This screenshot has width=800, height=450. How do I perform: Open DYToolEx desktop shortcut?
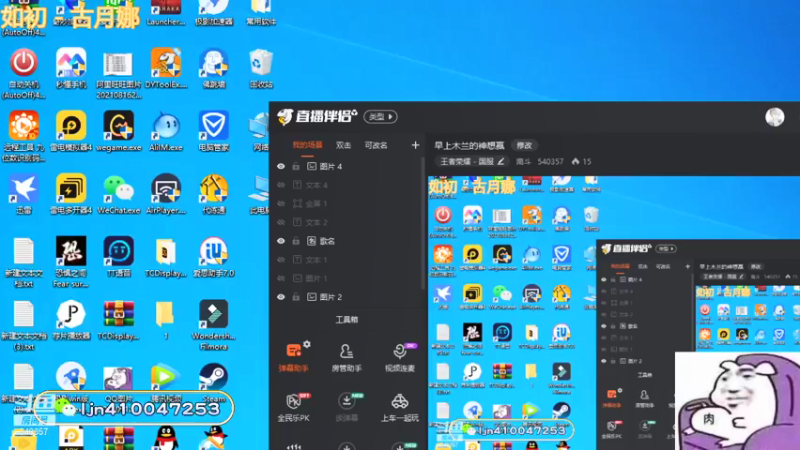coord(166,68)
